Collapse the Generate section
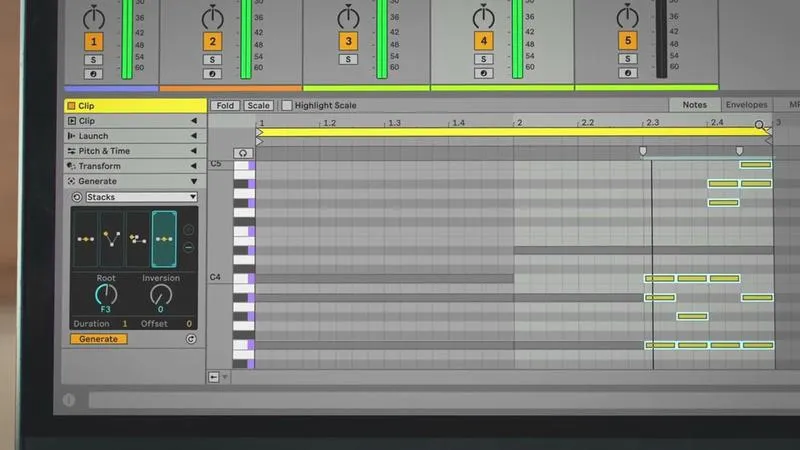 pos(193,181)
